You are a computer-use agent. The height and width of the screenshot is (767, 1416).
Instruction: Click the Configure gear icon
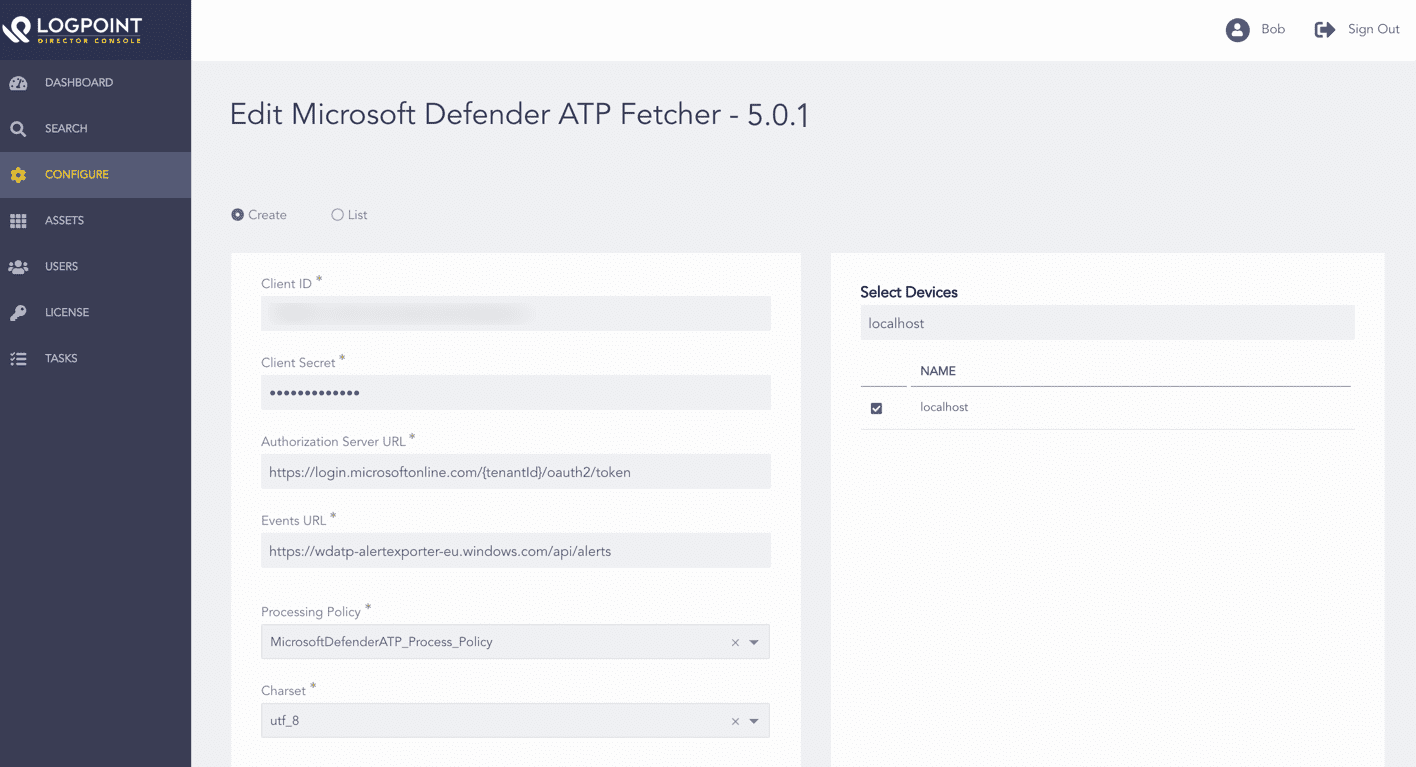pos(18,175)
